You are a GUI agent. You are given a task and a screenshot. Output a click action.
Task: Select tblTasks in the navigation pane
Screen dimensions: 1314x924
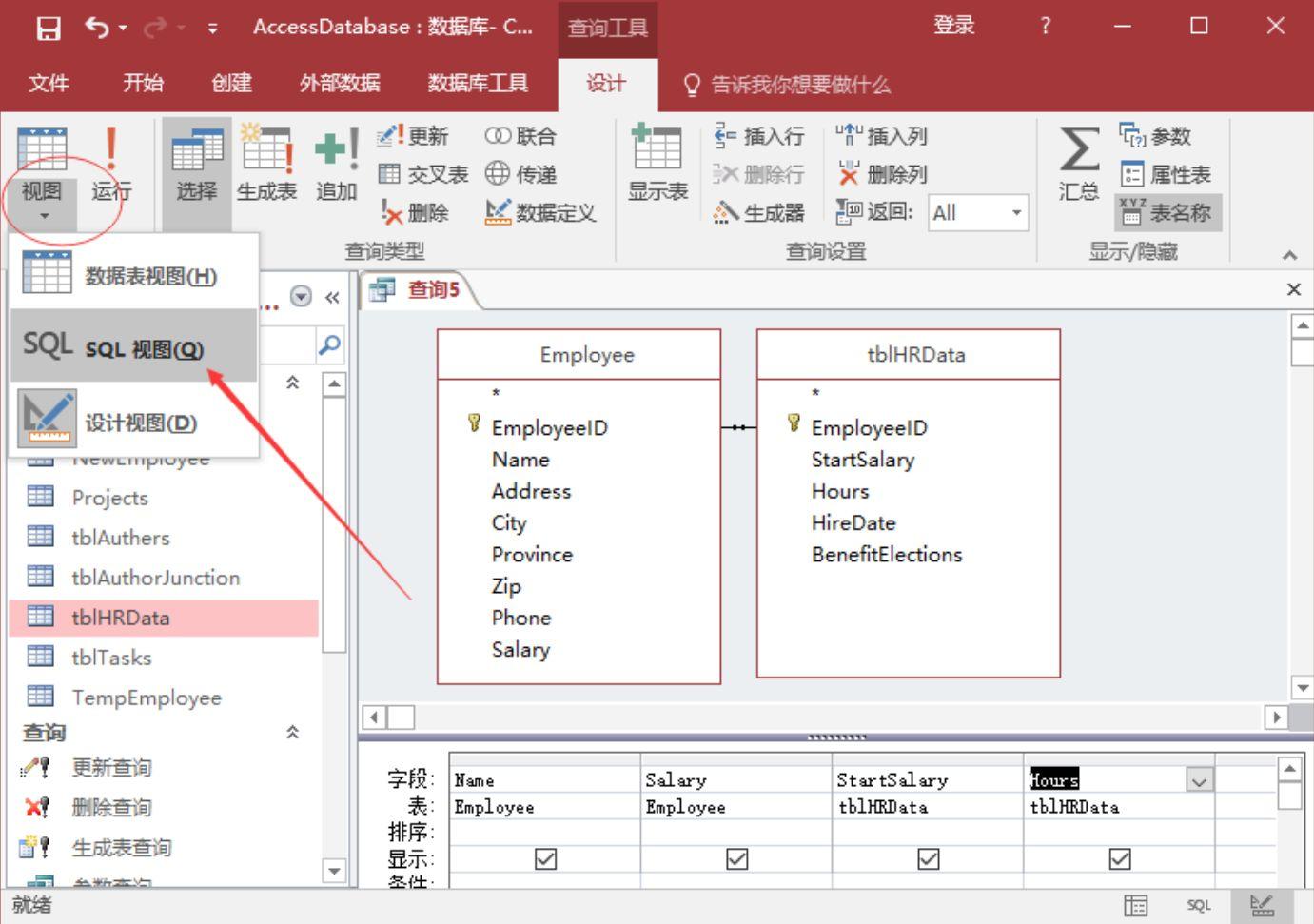pos(112,657)
